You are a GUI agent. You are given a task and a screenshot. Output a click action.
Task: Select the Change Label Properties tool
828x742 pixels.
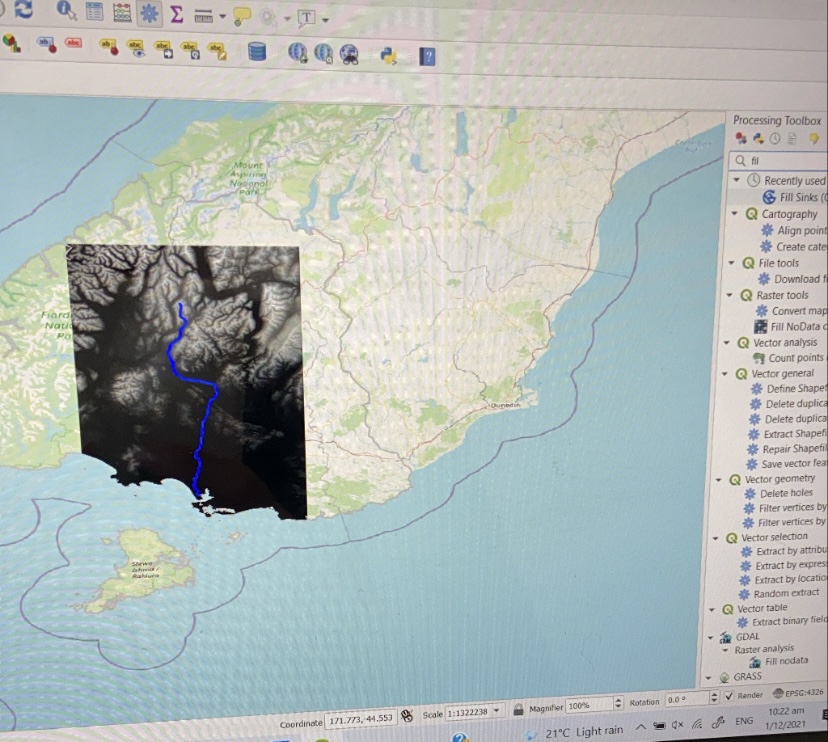pos(218,51)
